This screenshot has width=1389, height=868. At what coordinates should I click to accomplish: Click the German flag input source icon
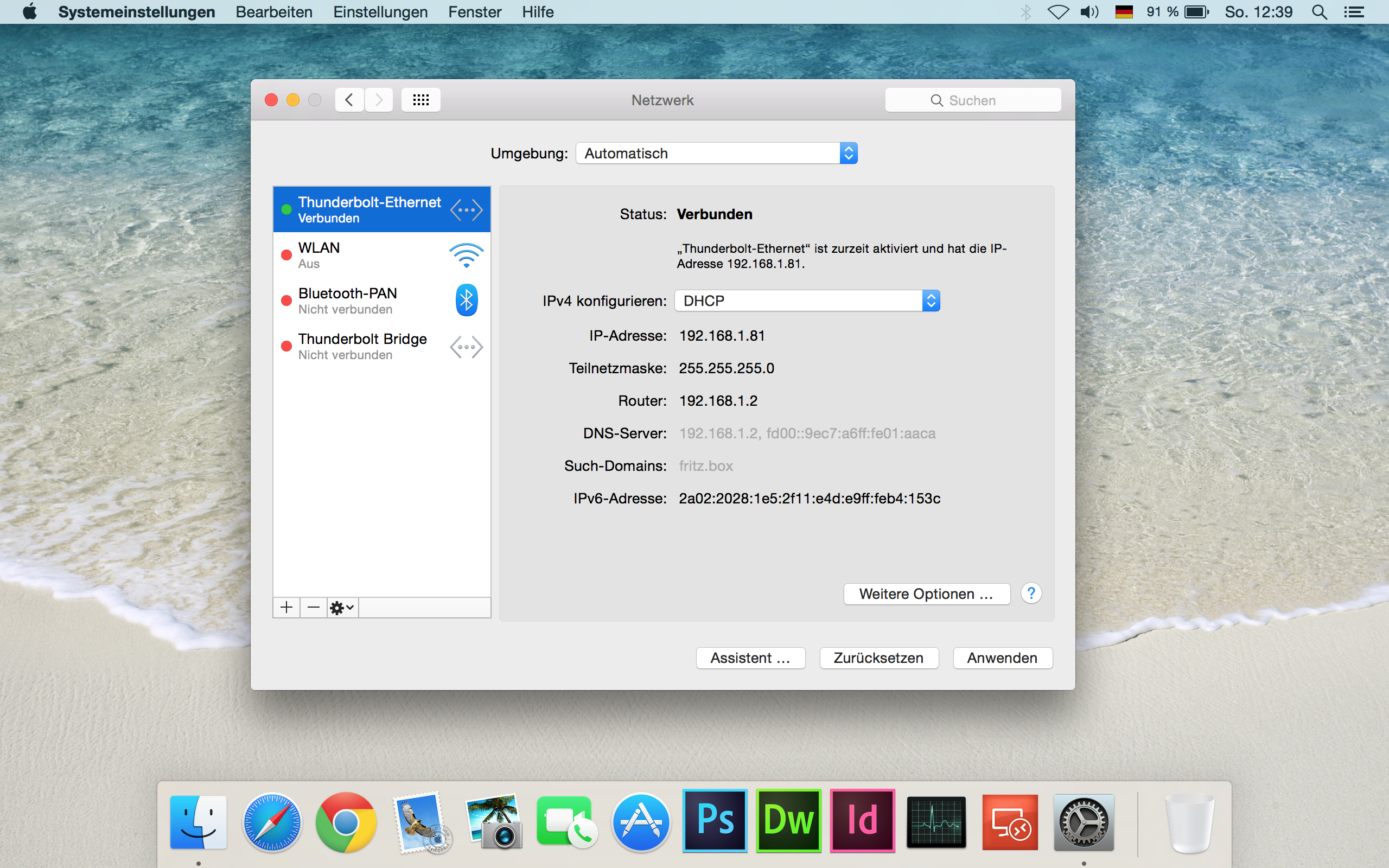click(1124, 12)
